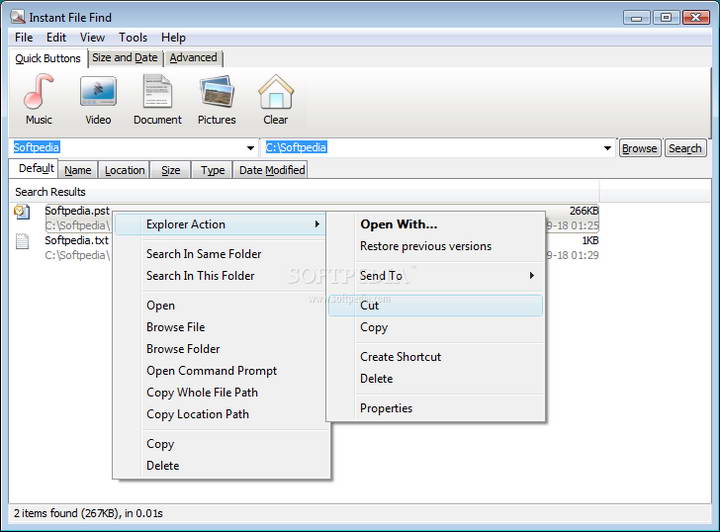Sort results by the Name tab
Screen dimensions: 720x532
click(x=78, y=170)
